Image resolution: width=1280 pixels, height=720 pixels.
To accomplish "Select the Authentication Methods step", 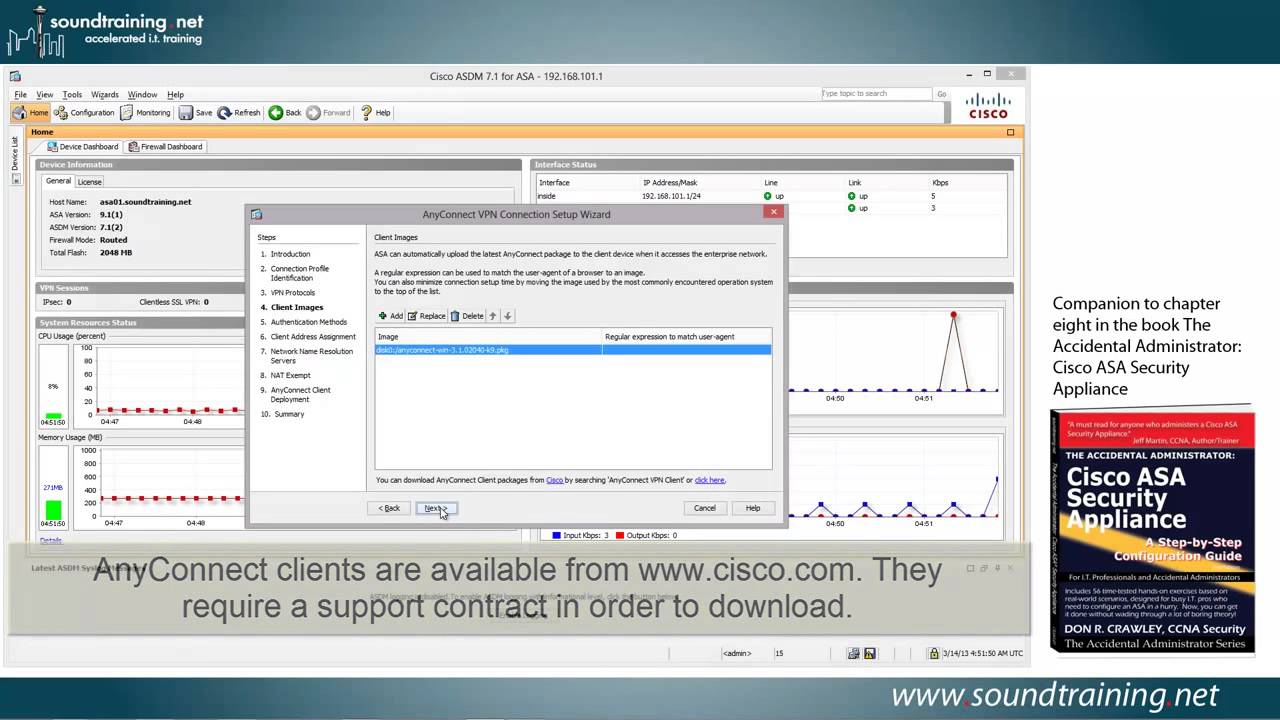I will (x=309, y=322).
